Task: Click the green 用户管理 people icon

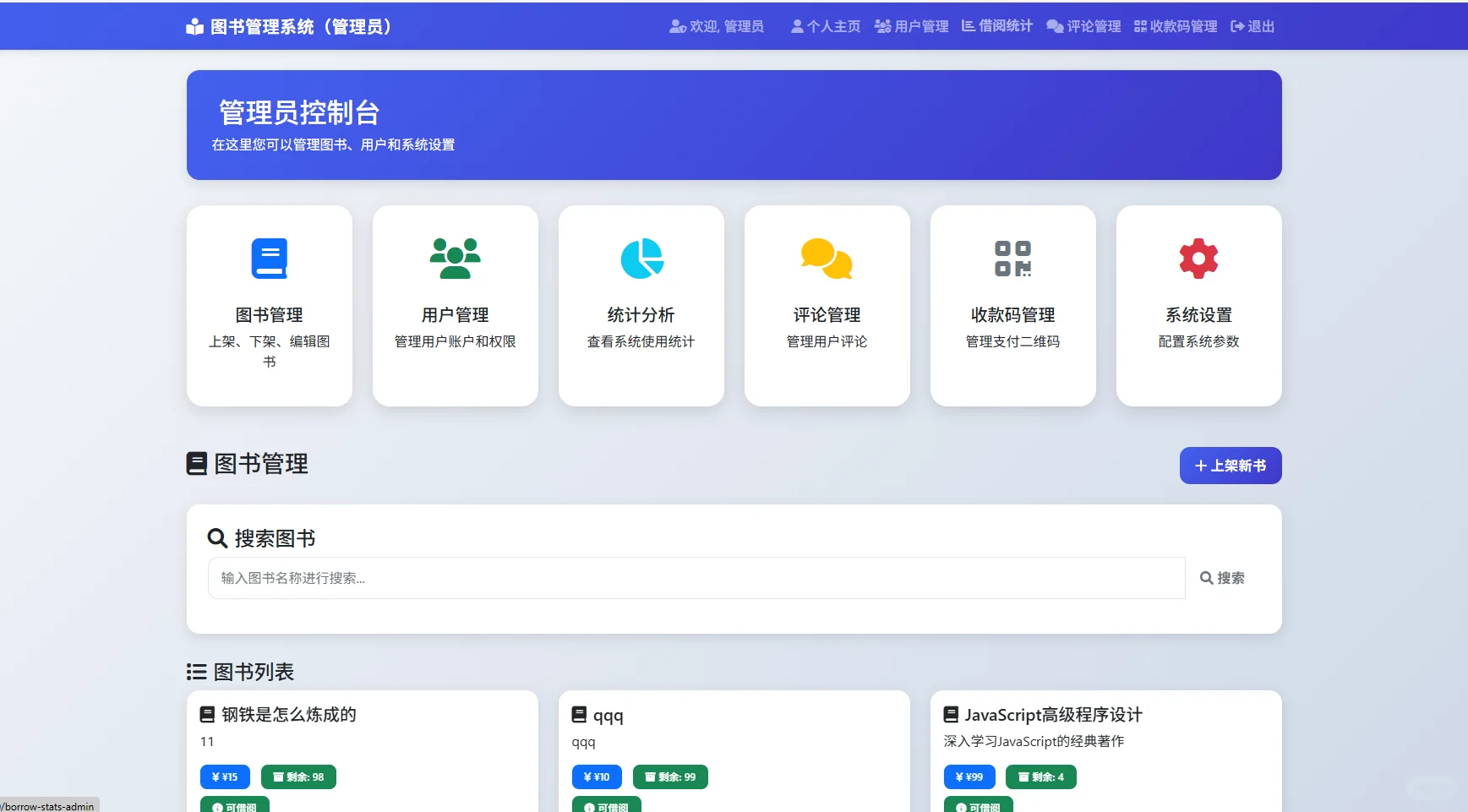Action: (x=455, y=258)
